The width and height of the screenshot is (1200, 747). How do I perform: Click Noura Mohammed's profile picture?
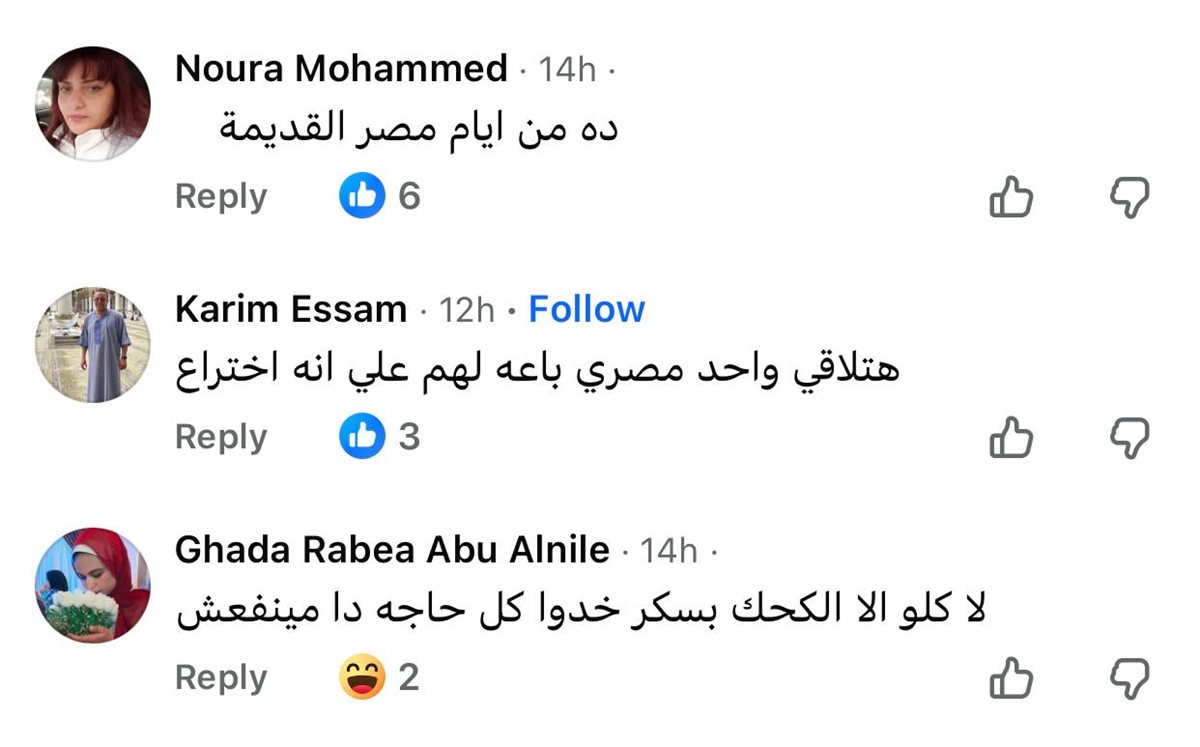[x=93, y=104]
